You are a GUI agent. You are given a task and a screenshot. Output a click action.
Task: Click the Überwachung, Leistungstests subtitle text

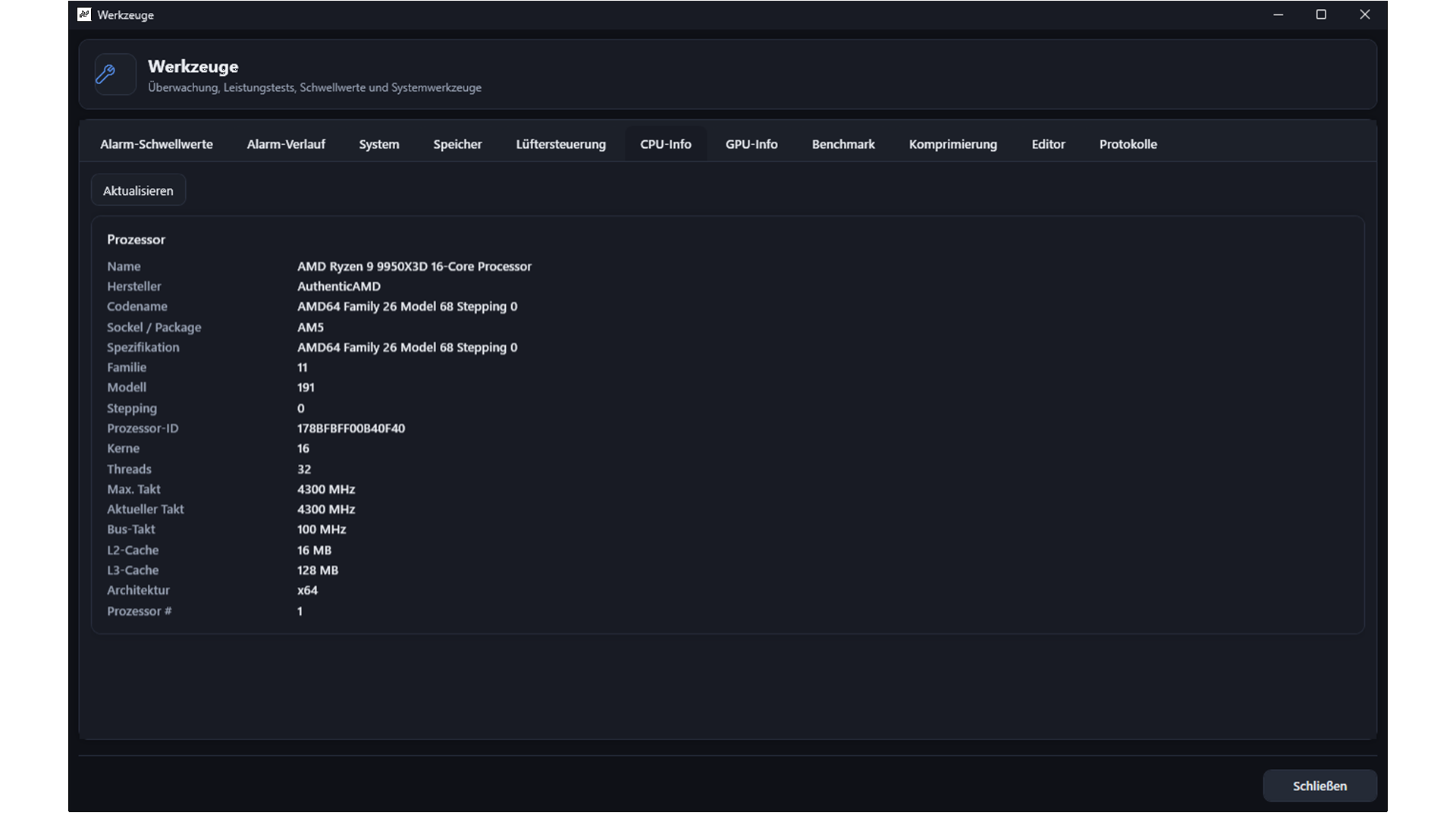point(315,87)
